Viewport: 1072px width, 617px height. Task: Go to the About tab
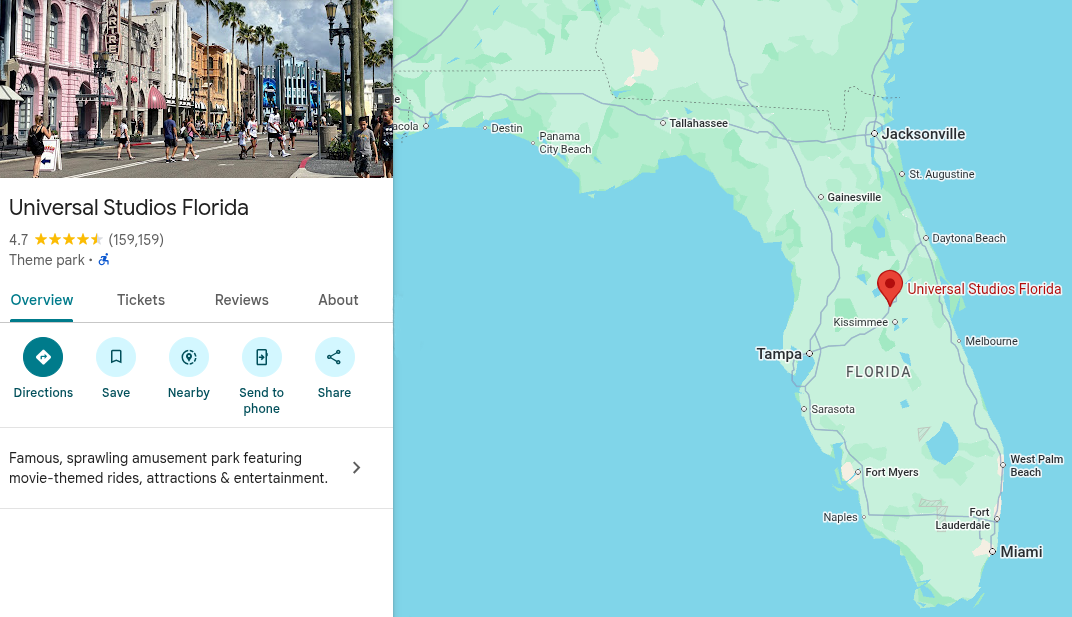coord(338,300)
